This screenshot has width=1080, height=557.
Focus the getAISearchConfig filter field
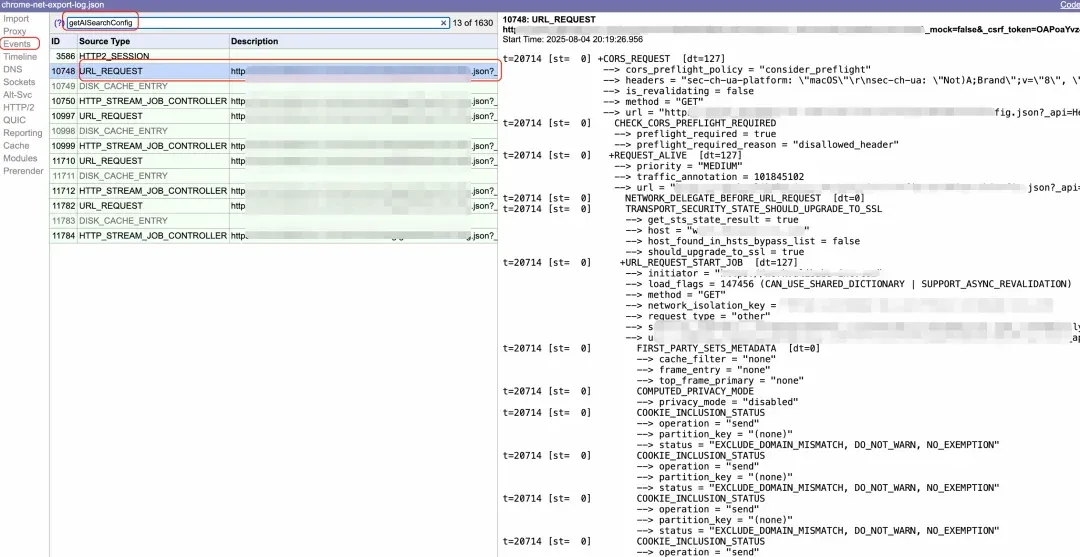pos(258,23)
